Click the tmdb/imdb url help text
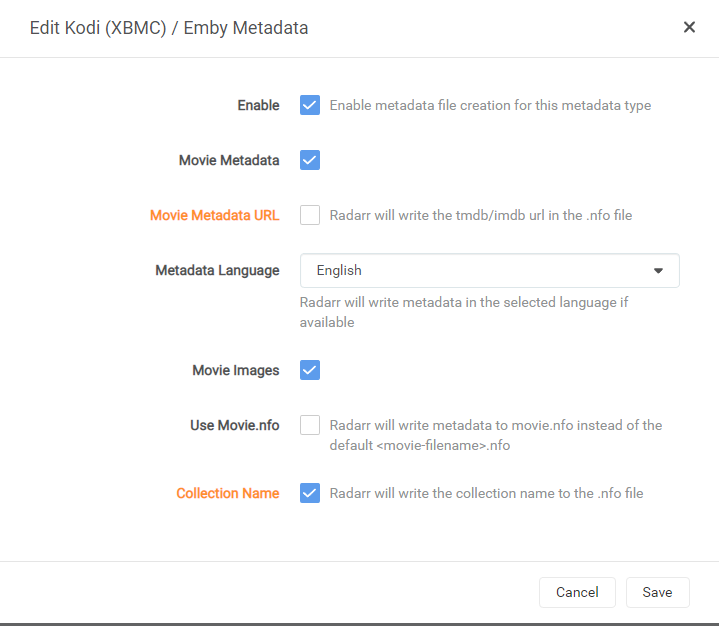 [x=480, y=215]
